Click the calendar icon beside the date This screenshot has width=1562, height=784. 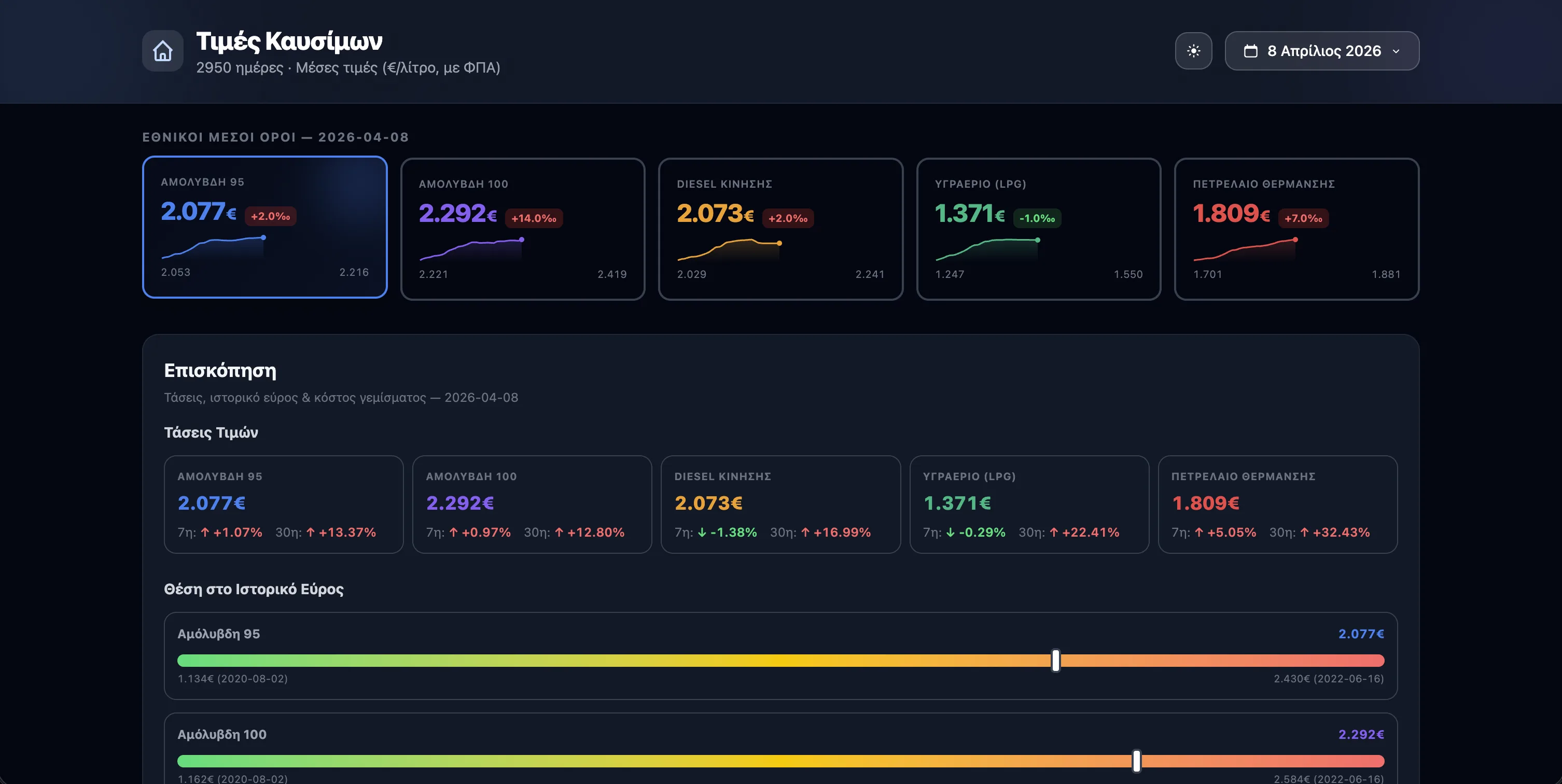click(x=1251, y=51)
